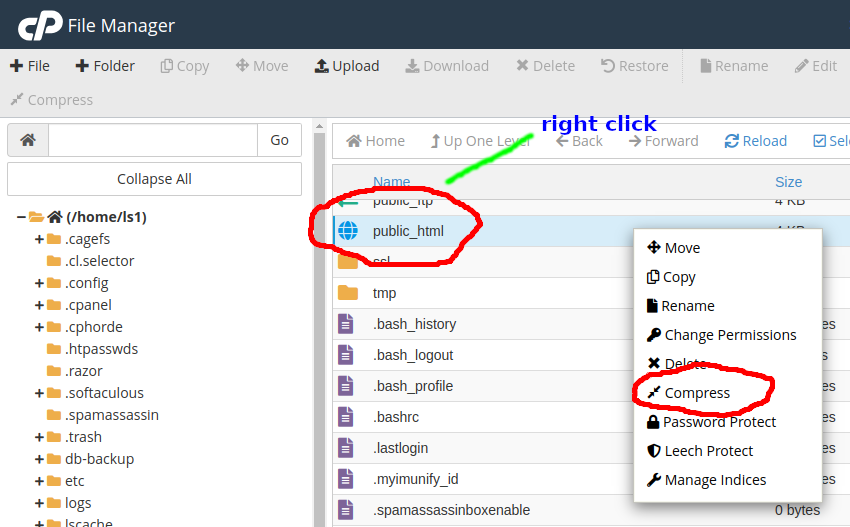
Task: Choose Password Protect menu entry
Action: pyautogui.click(x=719, y=422)
